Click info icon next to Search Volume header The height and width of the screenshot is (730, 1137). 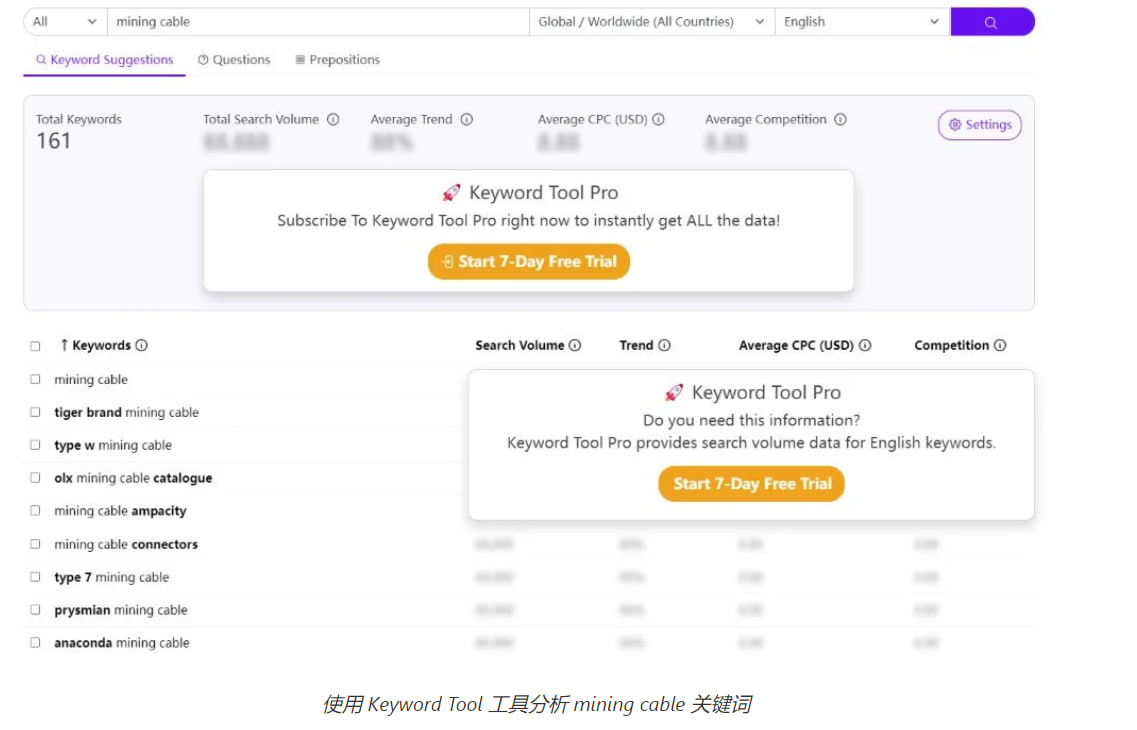pos(575,346)
